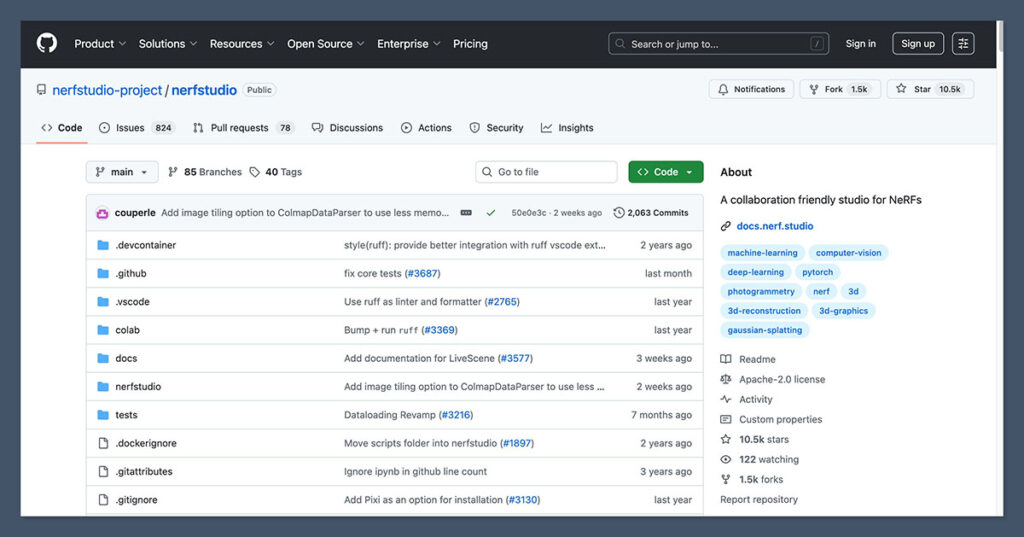Click the photogrammetry topic tag
This screenshot has width=1024, height=537.
(x=761, y=291)
